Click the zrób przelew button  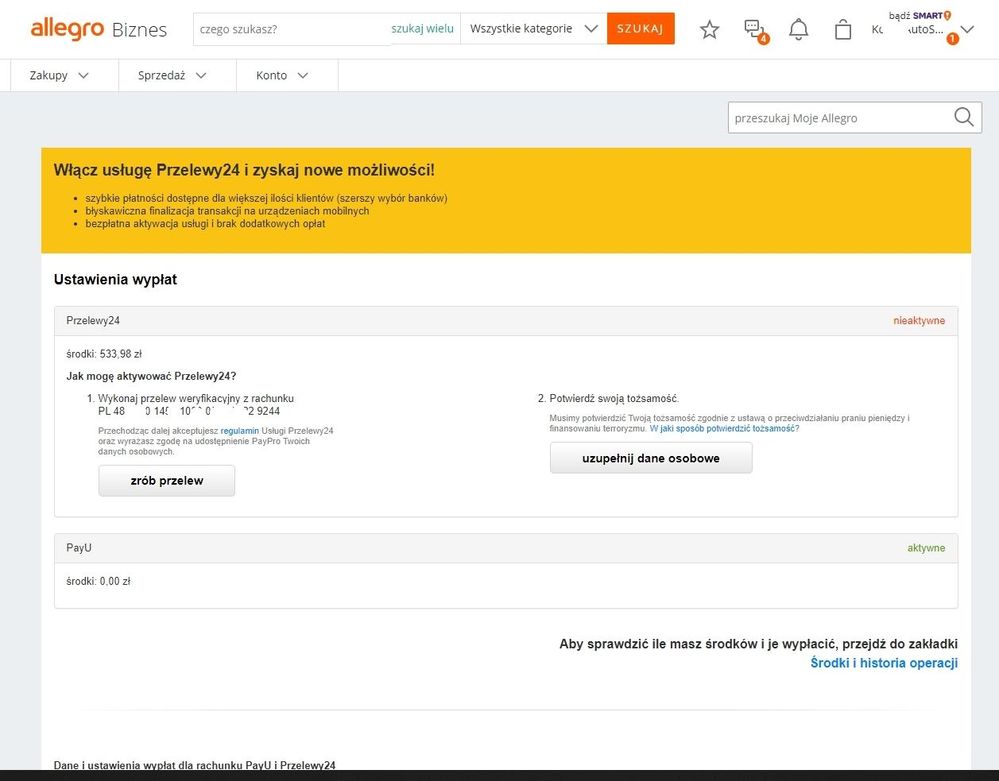pyautogui.click(x=166, y=481)
